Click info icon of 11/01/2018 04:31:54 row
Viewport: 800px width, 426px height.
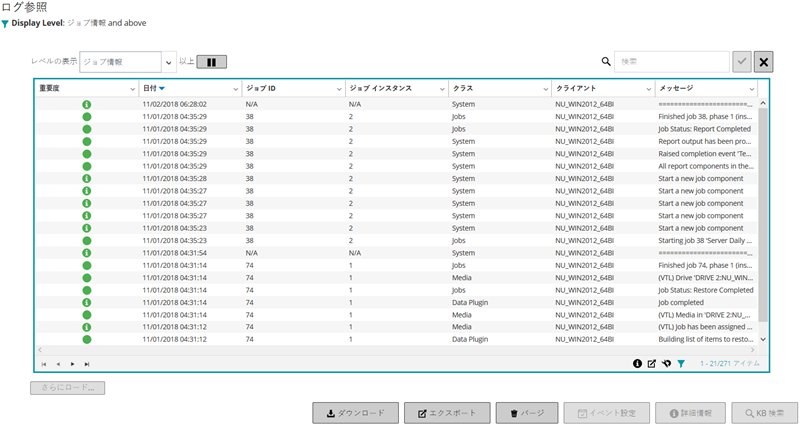[87, 253]
